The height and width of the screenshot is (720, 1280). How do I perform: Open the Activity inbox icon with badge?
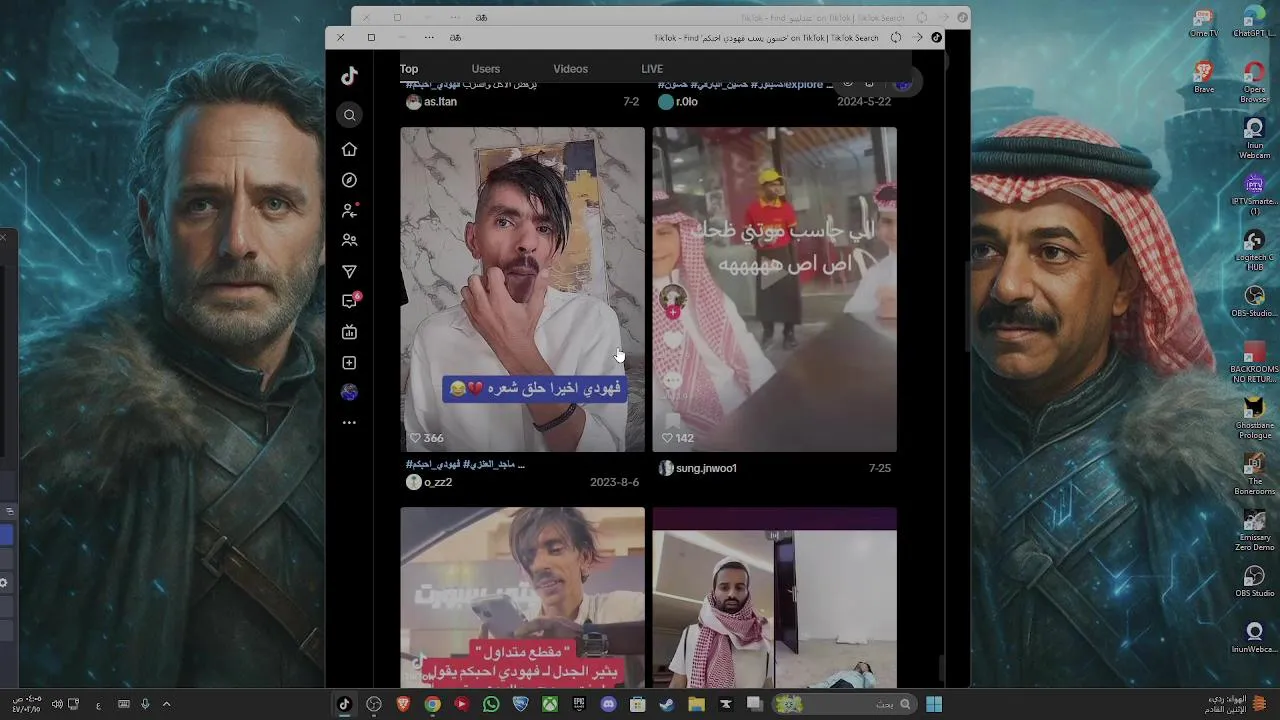pyautogui.click(x=350, y=301)
